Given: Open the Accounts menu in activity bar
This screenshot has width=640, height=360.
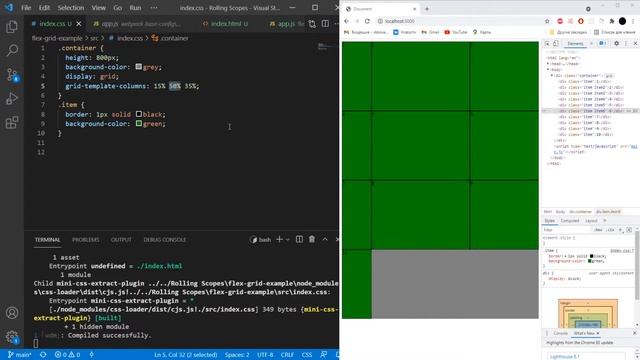Looking at the screenshot, I should [x=12, y=313].
